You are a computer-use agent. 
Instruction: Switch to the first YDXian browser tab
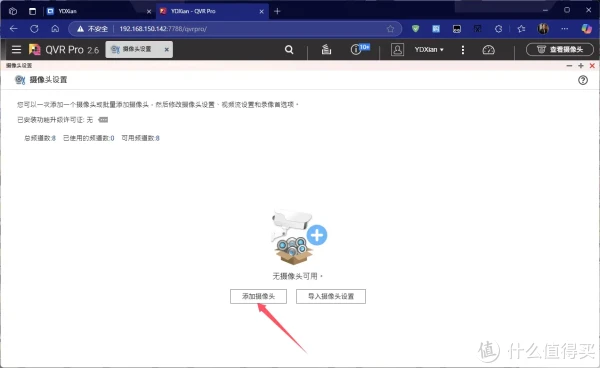99,11
